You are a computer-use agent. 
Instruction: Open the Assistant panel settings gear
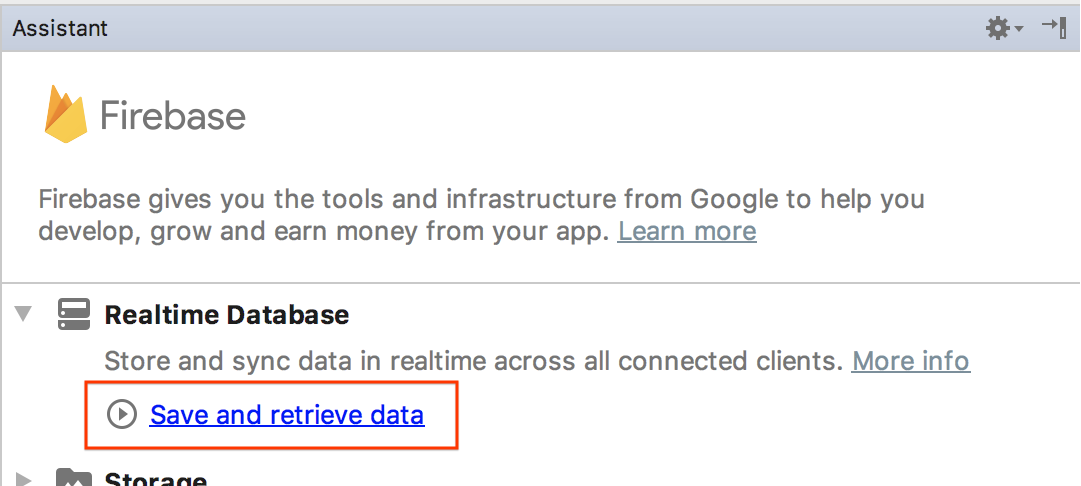click(997, 28)
